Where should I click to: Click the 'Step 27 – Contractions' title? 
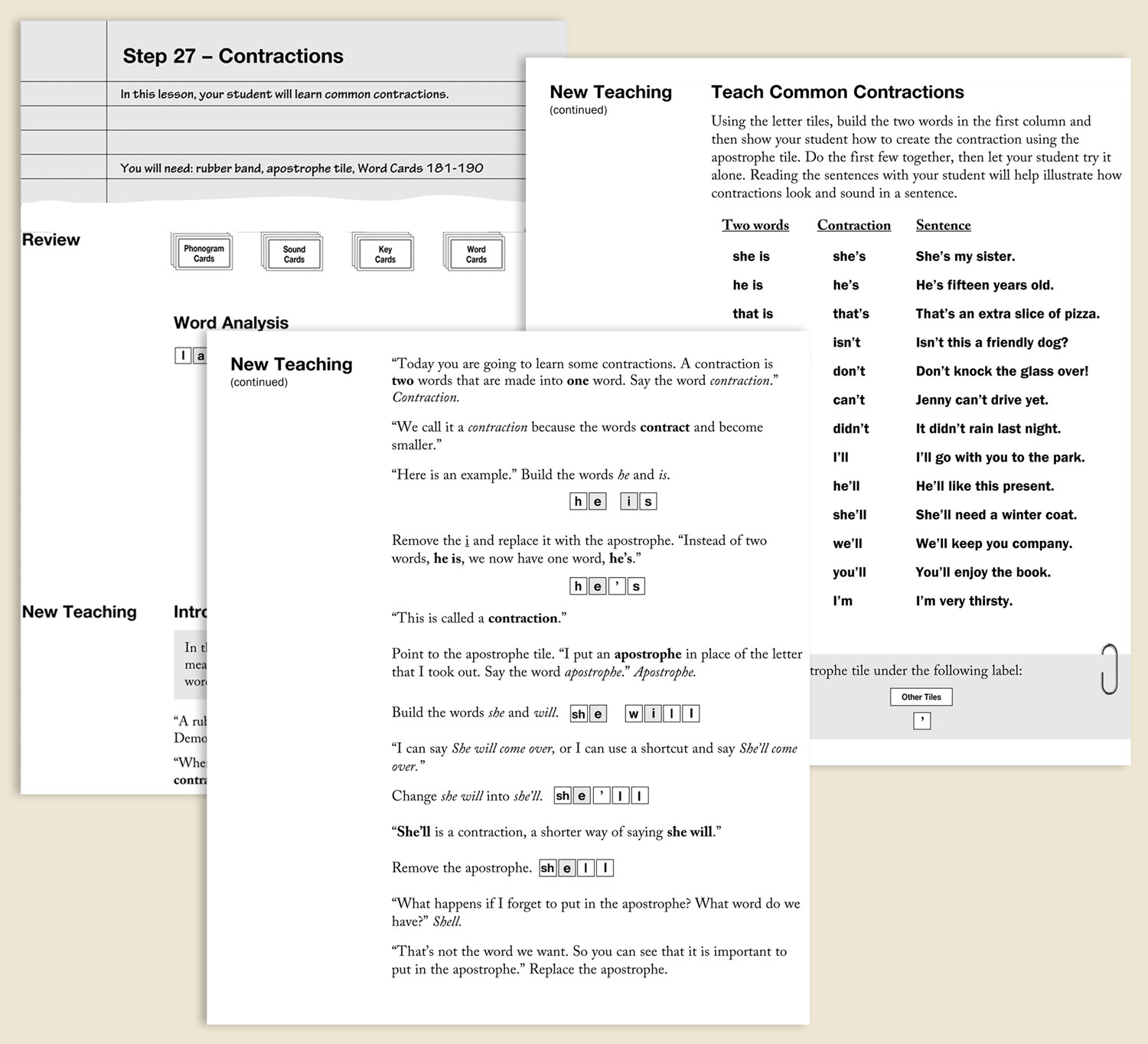click(233, 56)
